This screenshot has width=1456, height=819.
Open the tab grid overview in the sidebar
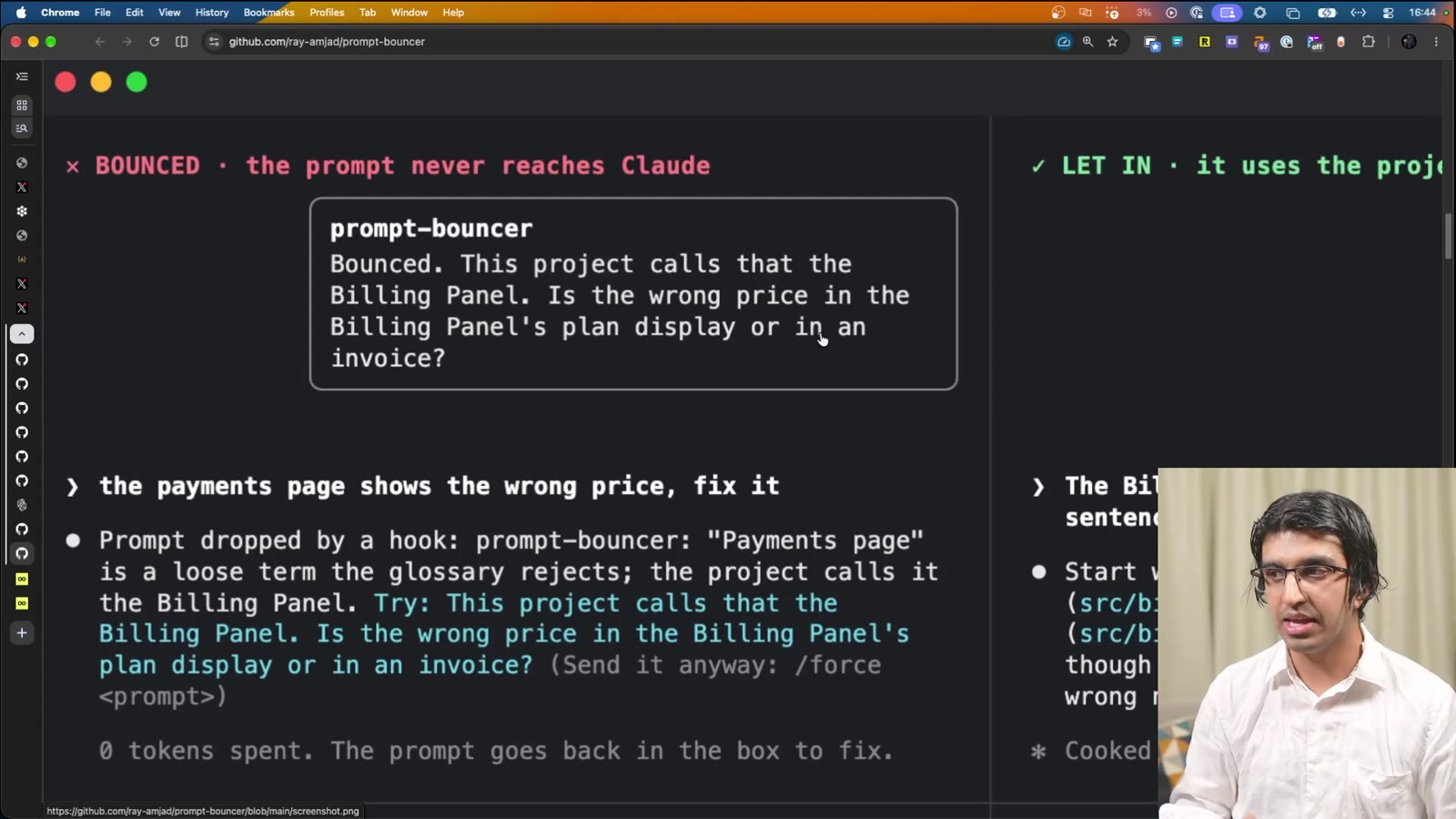tap(22, 106)
